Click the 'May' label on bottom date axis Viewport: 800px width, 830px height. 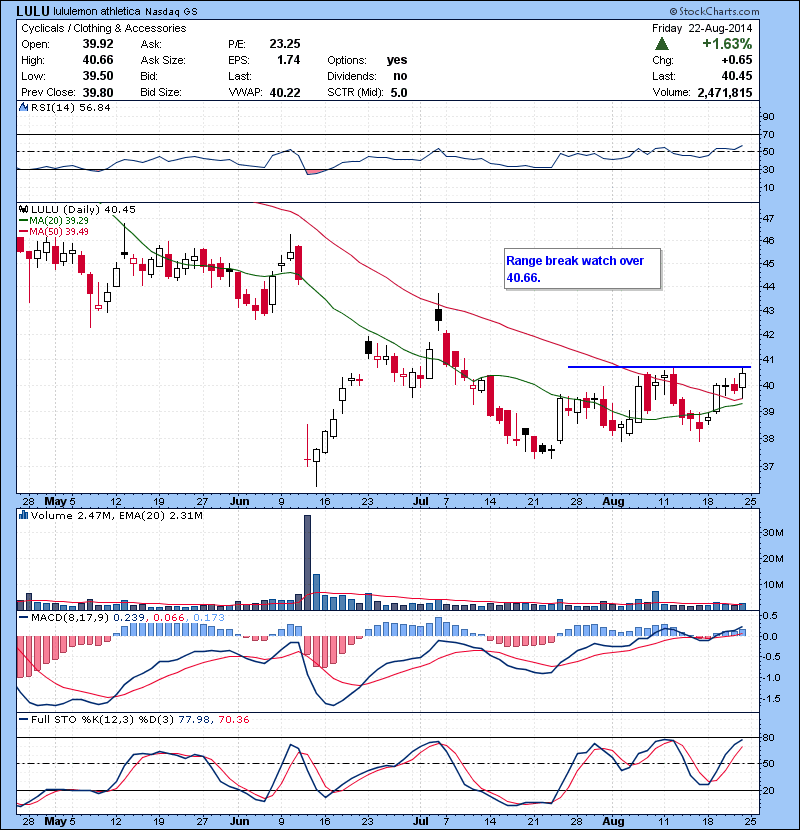coord(56,822)
